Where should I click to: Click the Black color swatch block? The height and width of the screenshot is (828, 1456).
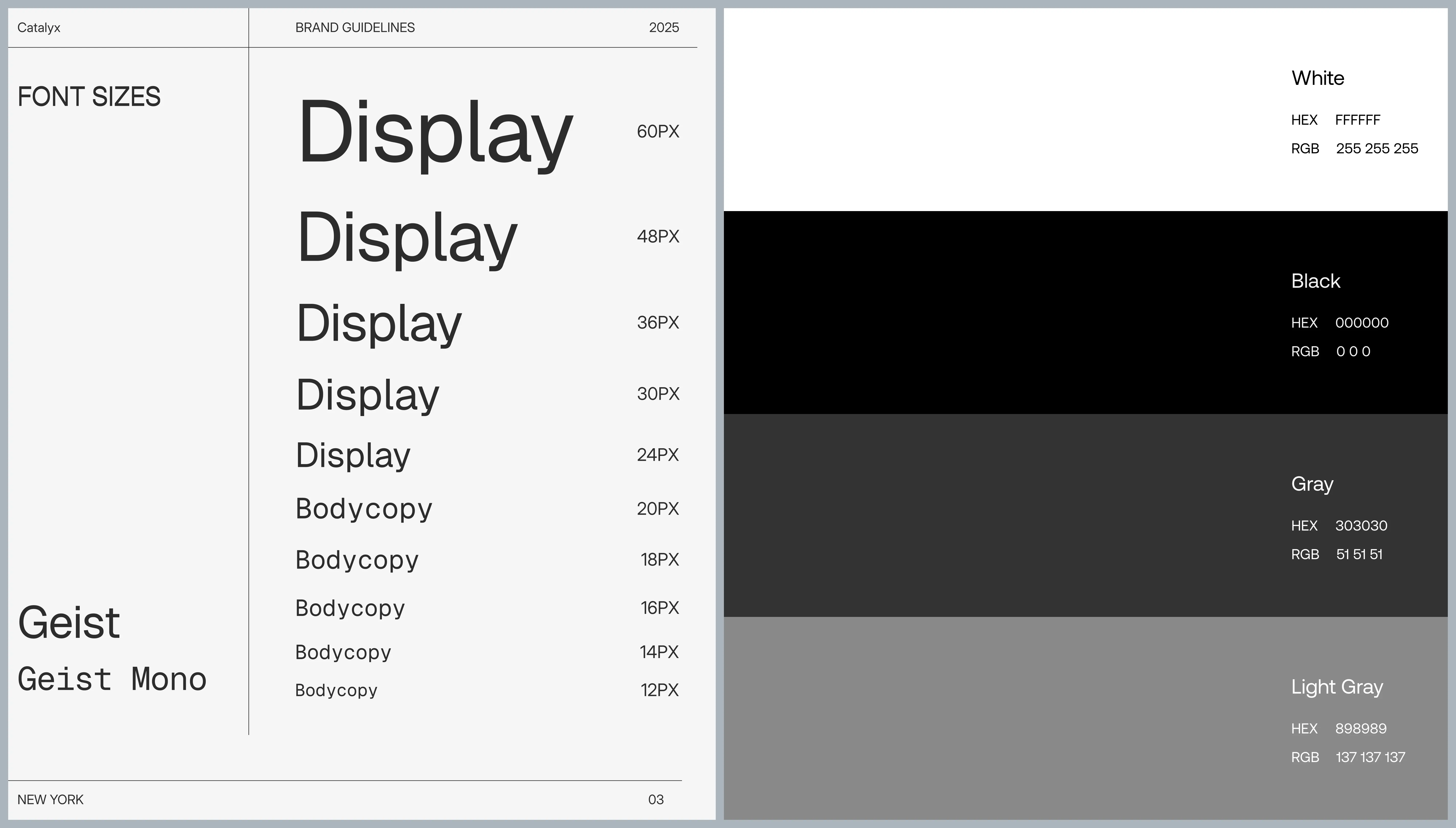(1001, 312)
